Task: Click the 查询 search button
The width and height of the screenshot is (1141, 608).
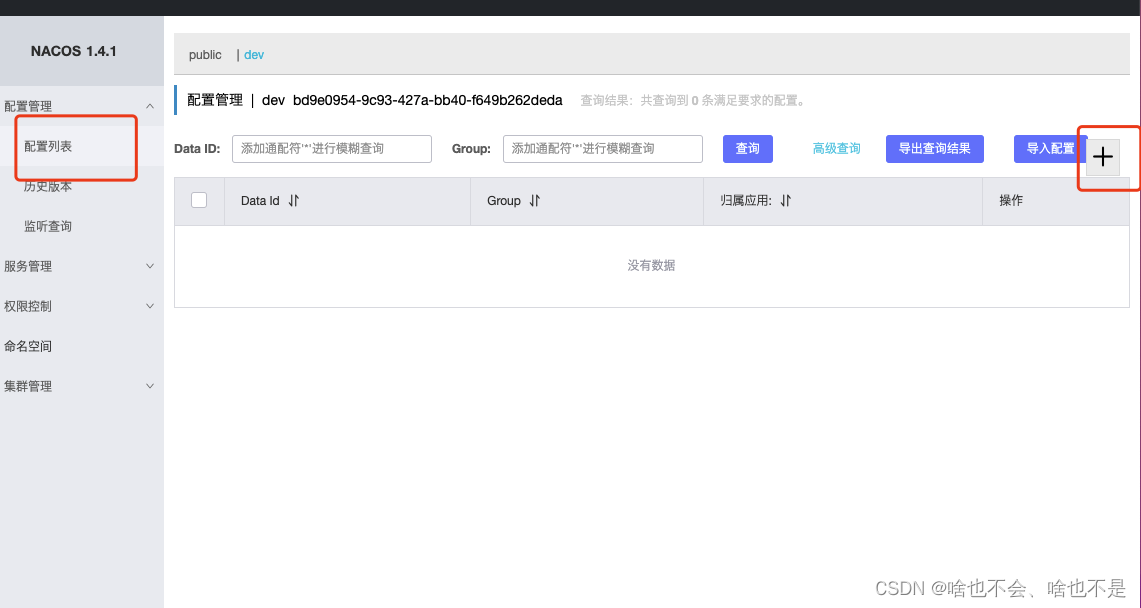Action: coord(747,148)
